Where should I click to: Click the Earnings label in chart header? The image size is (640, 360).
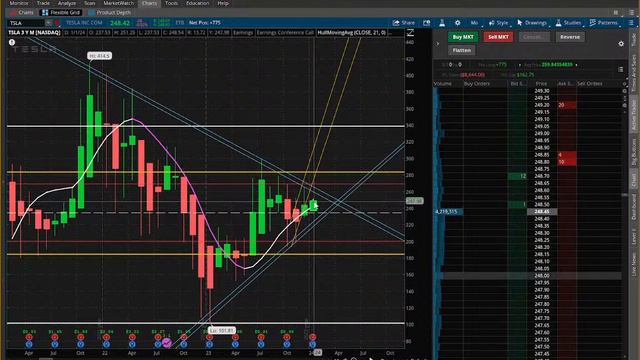point(243,33)
